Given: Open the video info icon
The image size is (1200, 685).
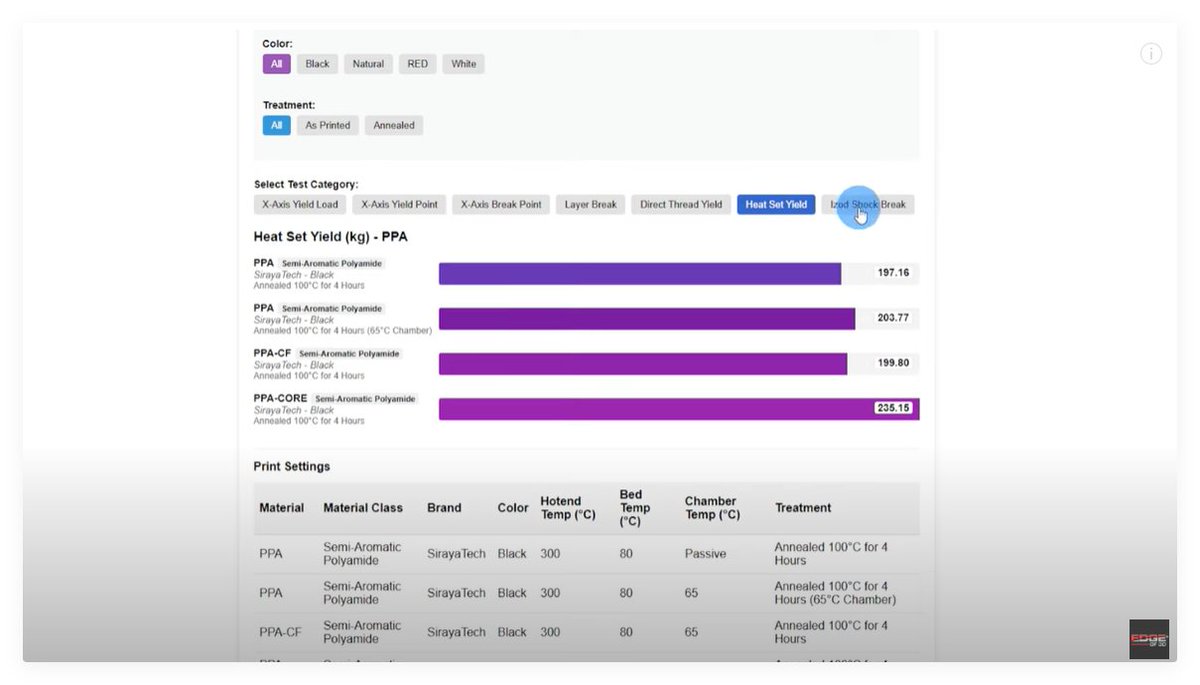Looking at the screenshot, I should click(x=1151, y=54).
